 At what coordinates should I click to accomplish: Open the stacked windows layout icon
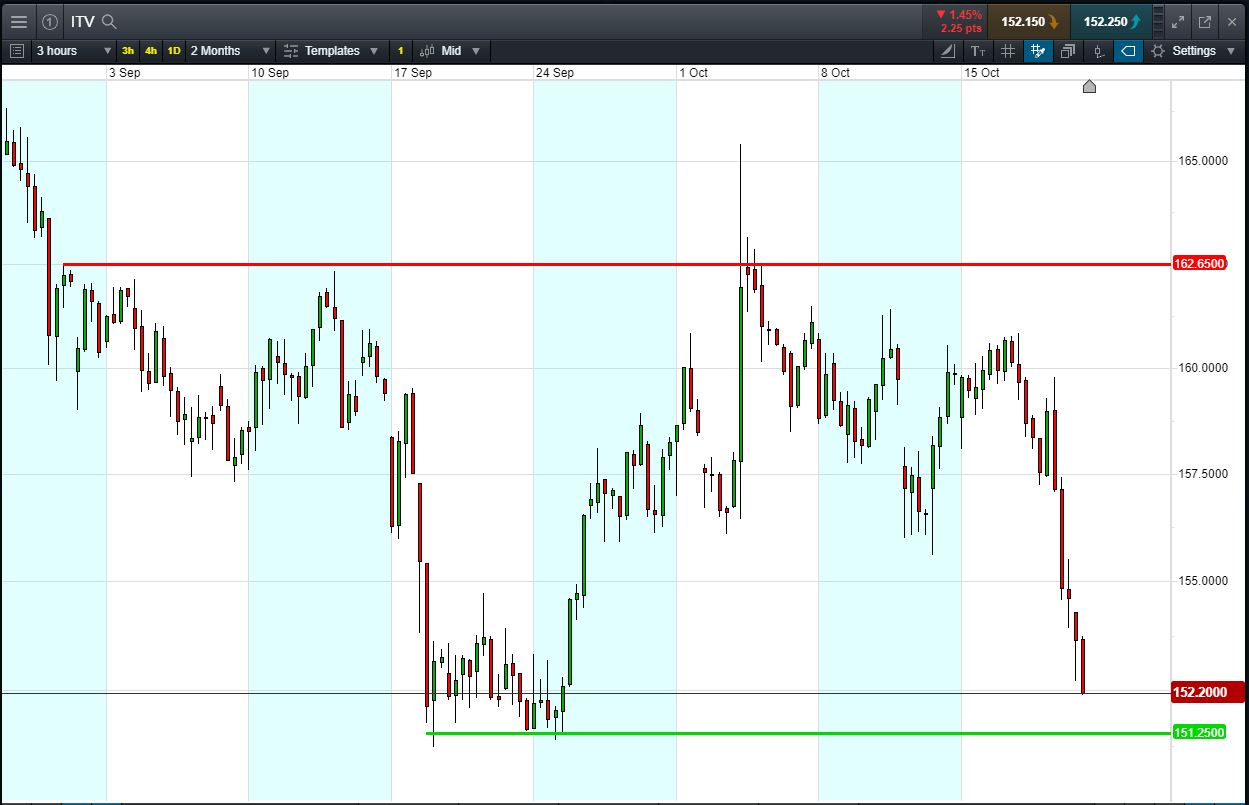(x=1068, y=51)
